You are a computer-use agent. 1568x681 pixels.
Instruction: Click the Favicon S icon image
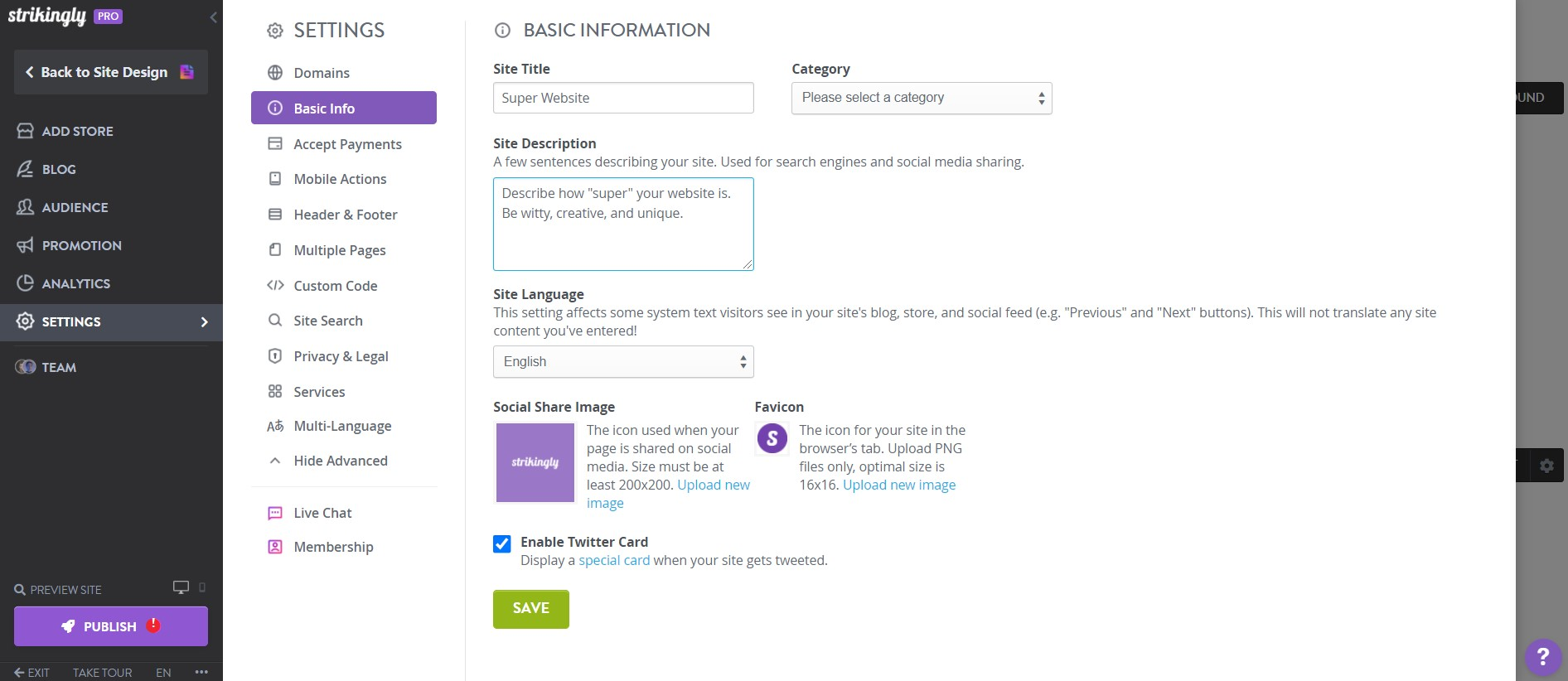pyautogui.click(x=772, y=438)
